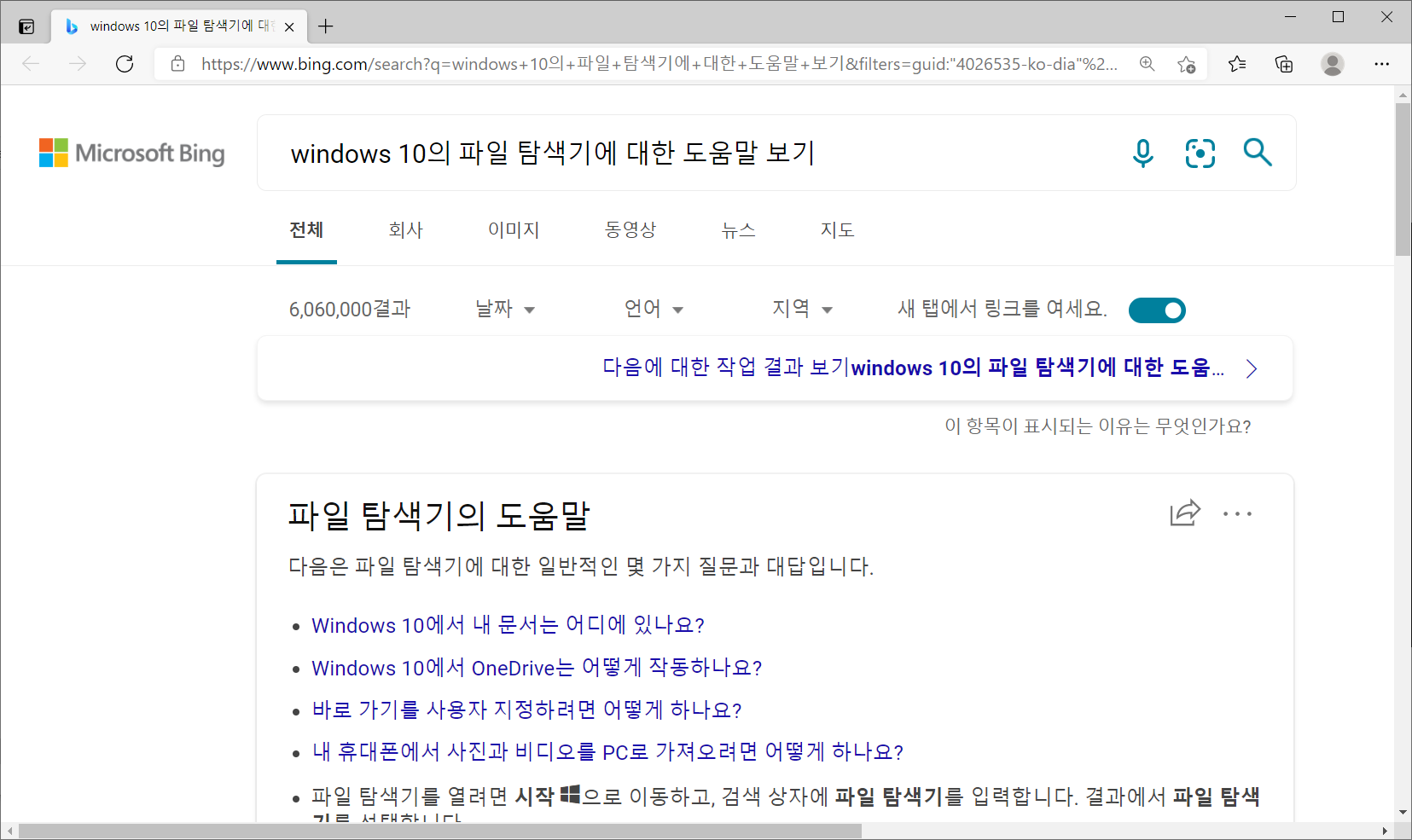Screen dimensions: 1412x840
Task: Open link about OneDrive 작동
Action: [x=537, y=668]
